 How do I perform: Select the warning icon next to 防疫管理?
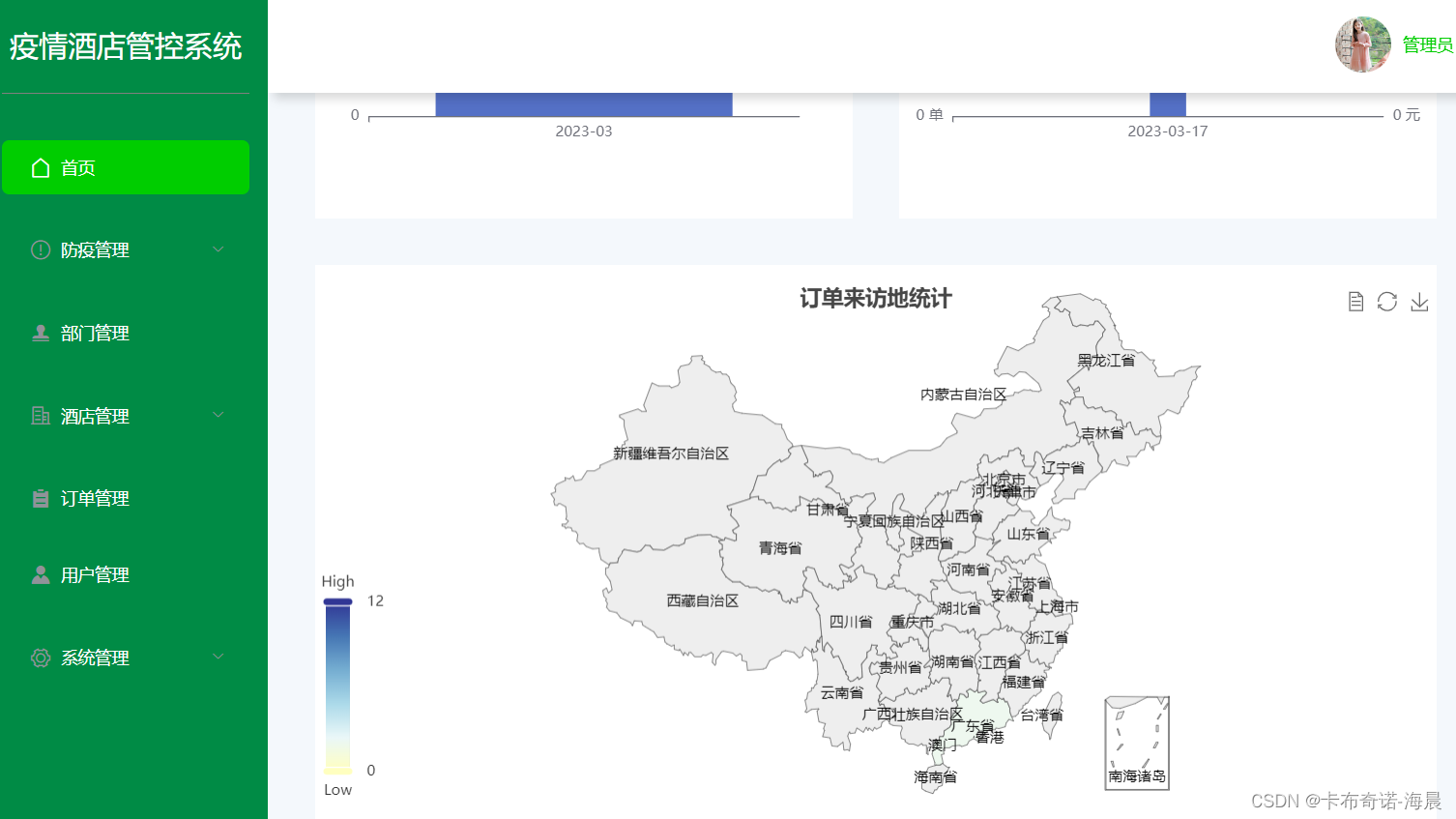(x=40, y=249)
